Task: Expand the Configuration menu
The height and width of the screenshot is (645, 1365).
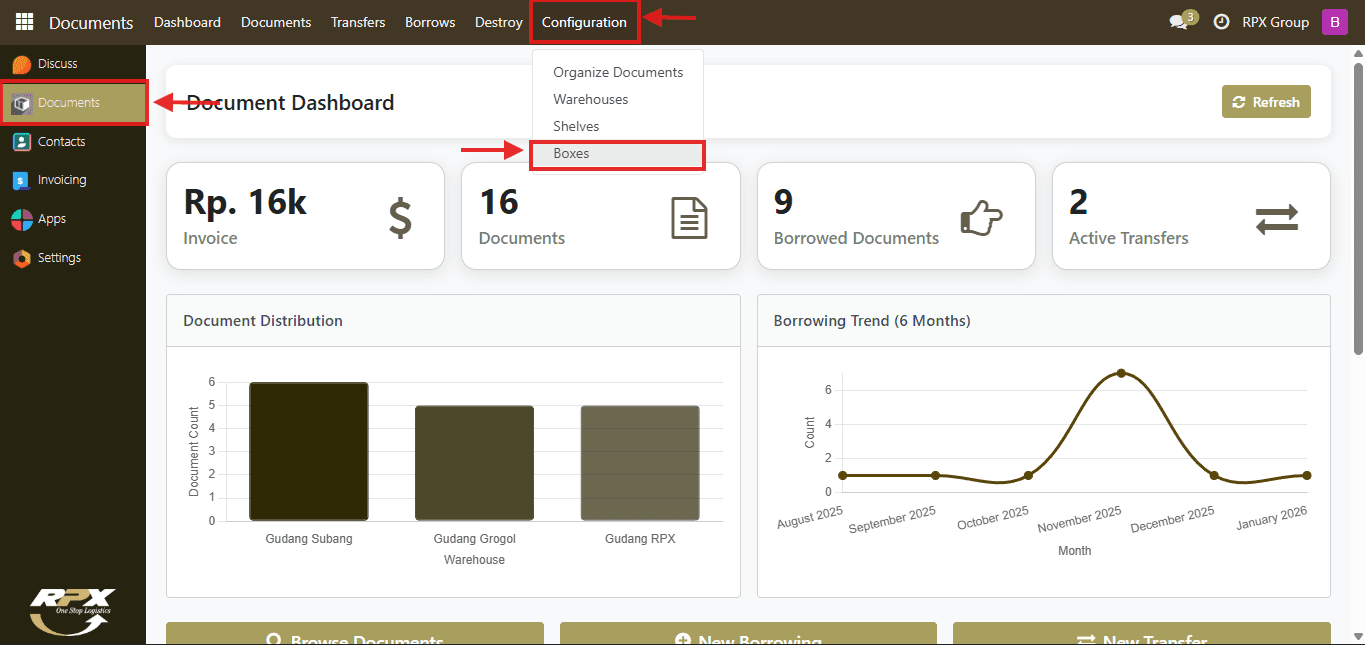Action: 584,22
